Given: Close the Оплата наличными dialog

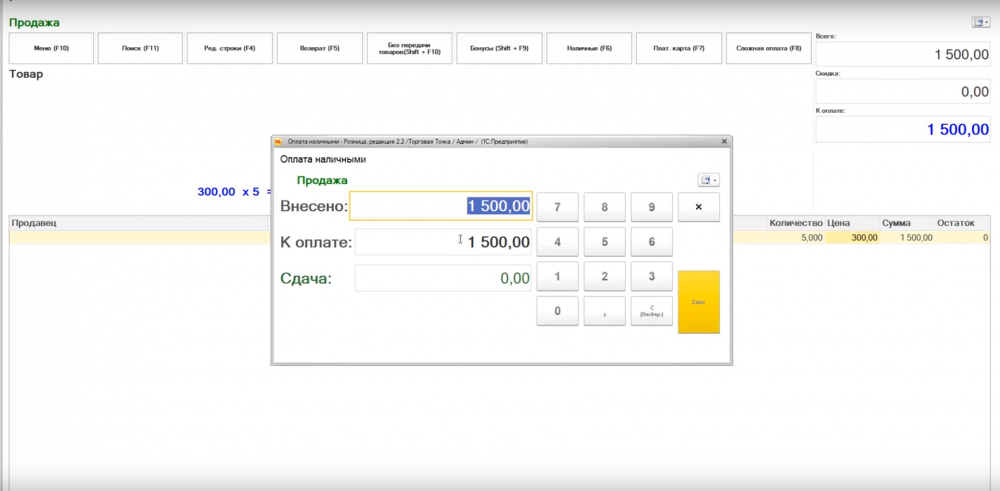Looking at the screenshot, I should 724,142.
